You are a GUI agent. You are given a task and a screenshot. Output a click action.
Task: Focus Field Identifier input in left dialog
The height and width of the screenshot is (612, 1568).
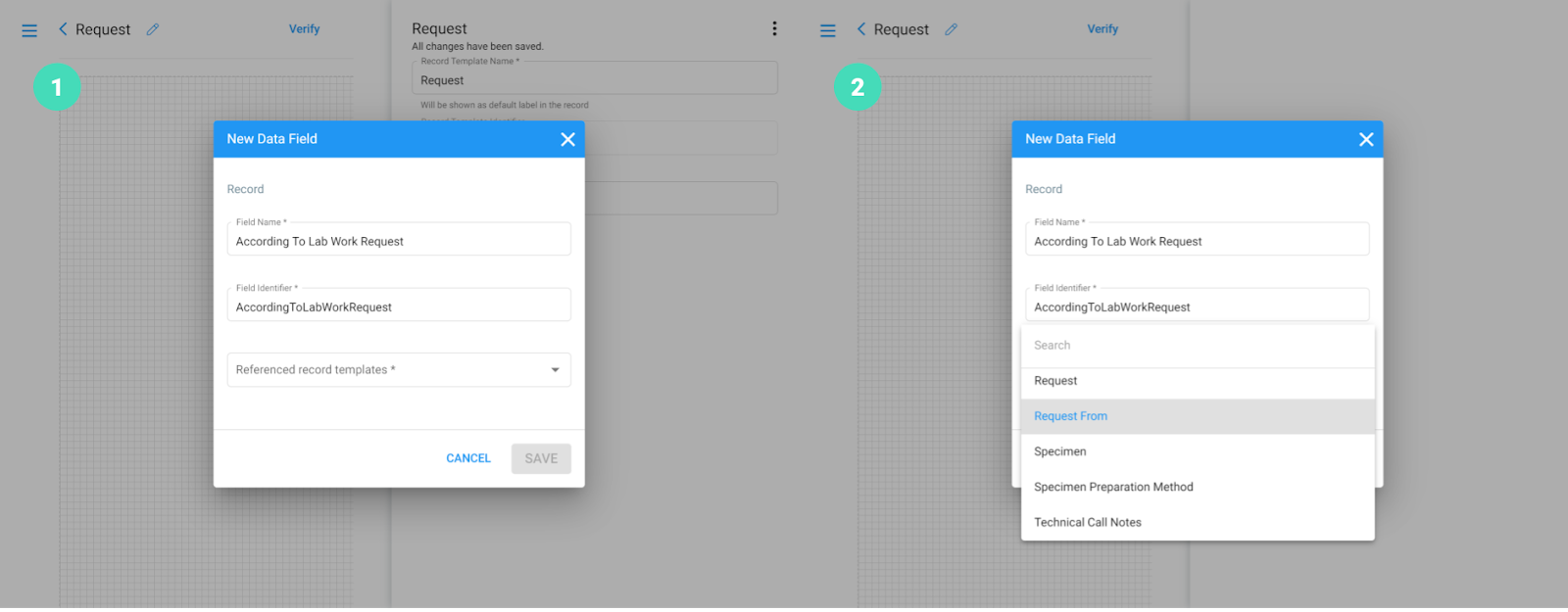(x=399, y=306)
